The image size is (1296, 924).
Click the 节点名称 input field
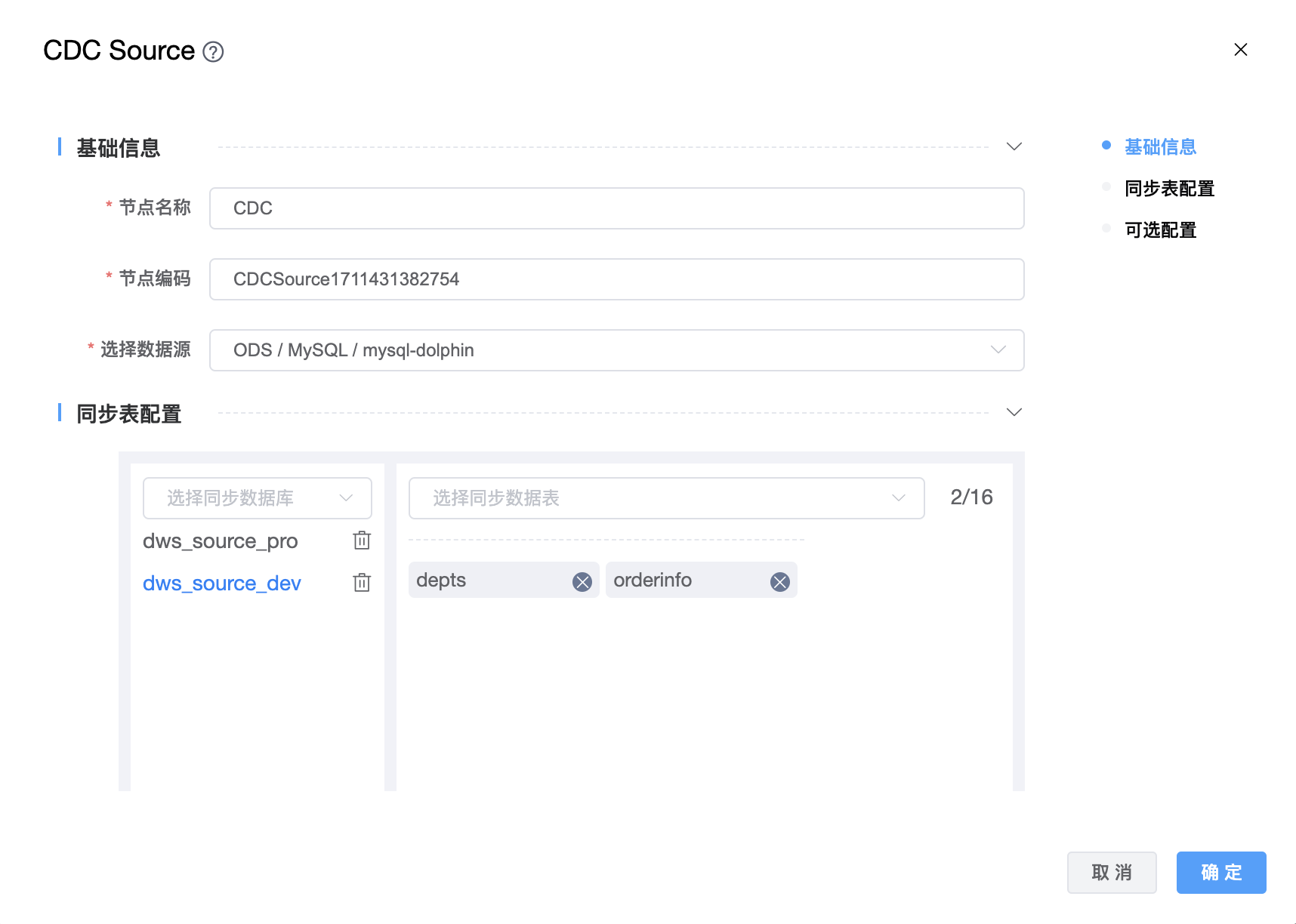(x=616, y=208)
